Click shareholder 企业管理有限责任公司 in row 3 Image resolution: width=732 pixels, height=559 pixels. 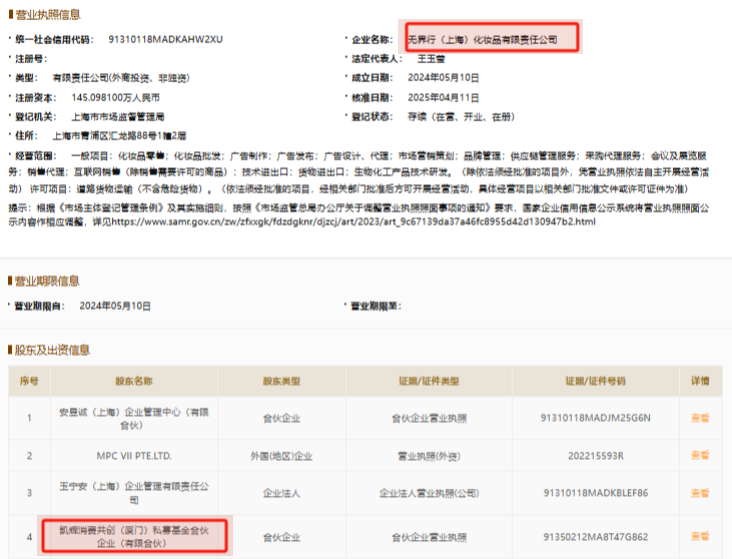pos(134,493)
